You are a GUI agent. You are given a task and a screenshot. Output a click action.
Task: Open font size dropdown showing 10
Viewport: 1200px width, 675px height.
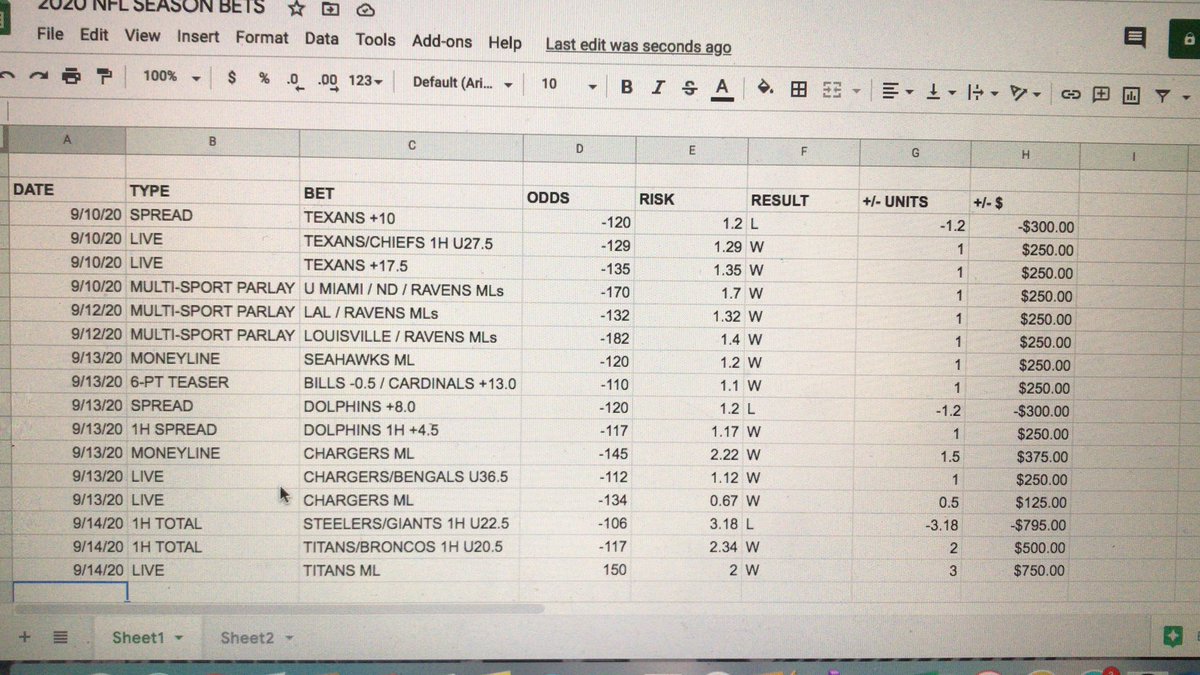pos(568,85)
